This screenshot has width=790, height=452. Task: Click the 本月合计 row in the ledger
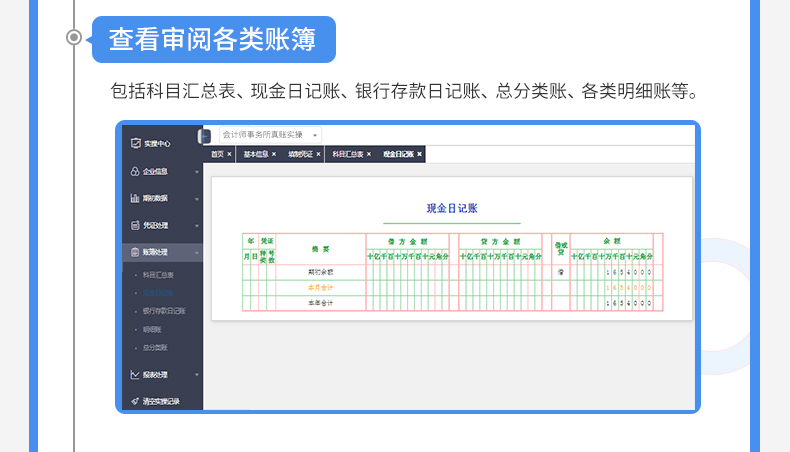pos(320,286)
